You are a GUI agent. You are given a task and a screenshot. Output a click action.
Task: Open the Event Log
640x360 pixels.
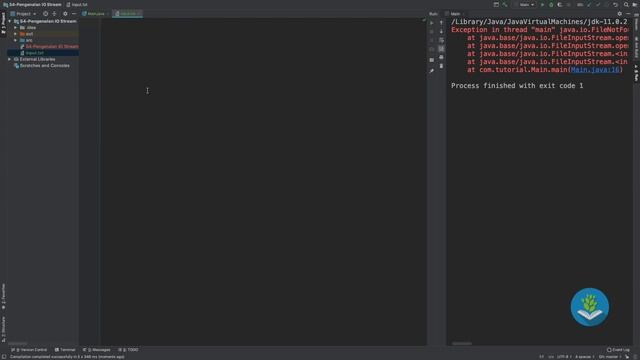coord(618,350)
